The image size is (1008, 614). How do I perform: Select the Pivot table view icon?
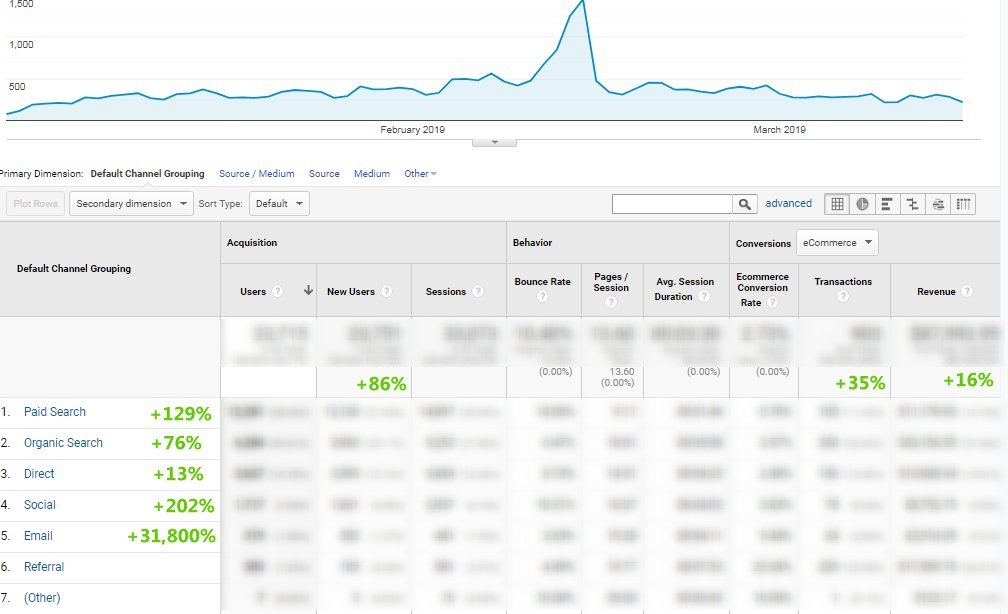962,204
